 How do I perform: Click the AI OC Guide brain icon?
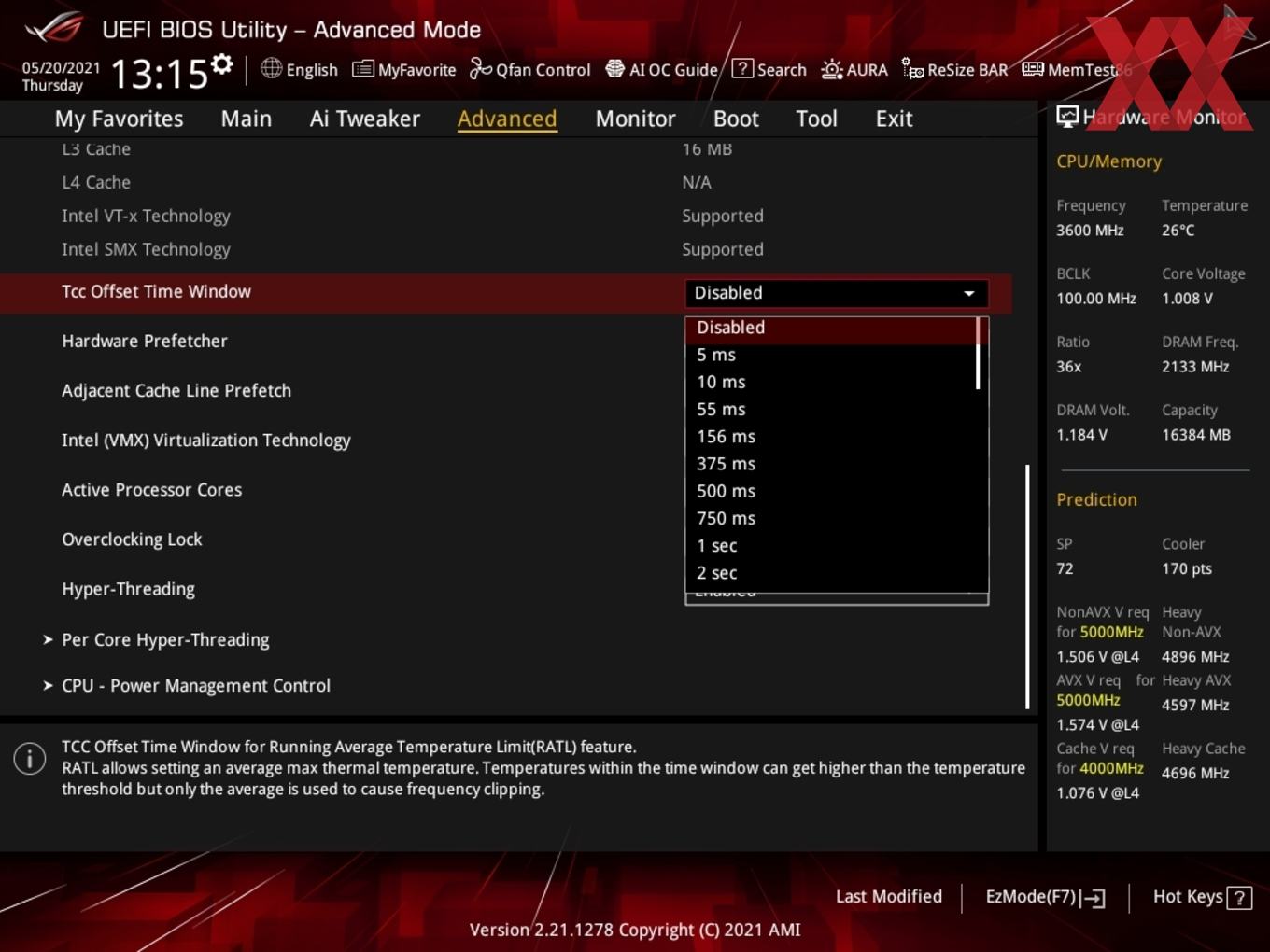tap(614, 69)
